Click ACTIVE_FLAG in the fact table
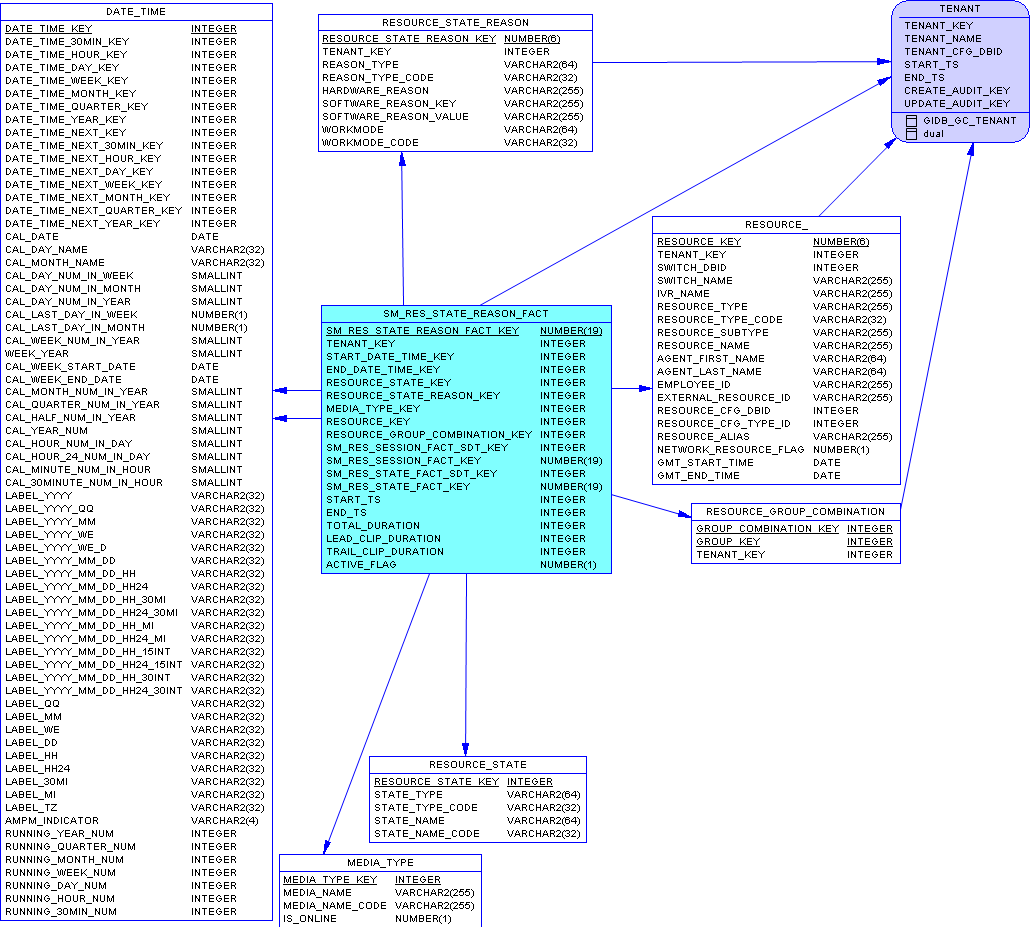1030x927 pixels. [x=361, y=565]
